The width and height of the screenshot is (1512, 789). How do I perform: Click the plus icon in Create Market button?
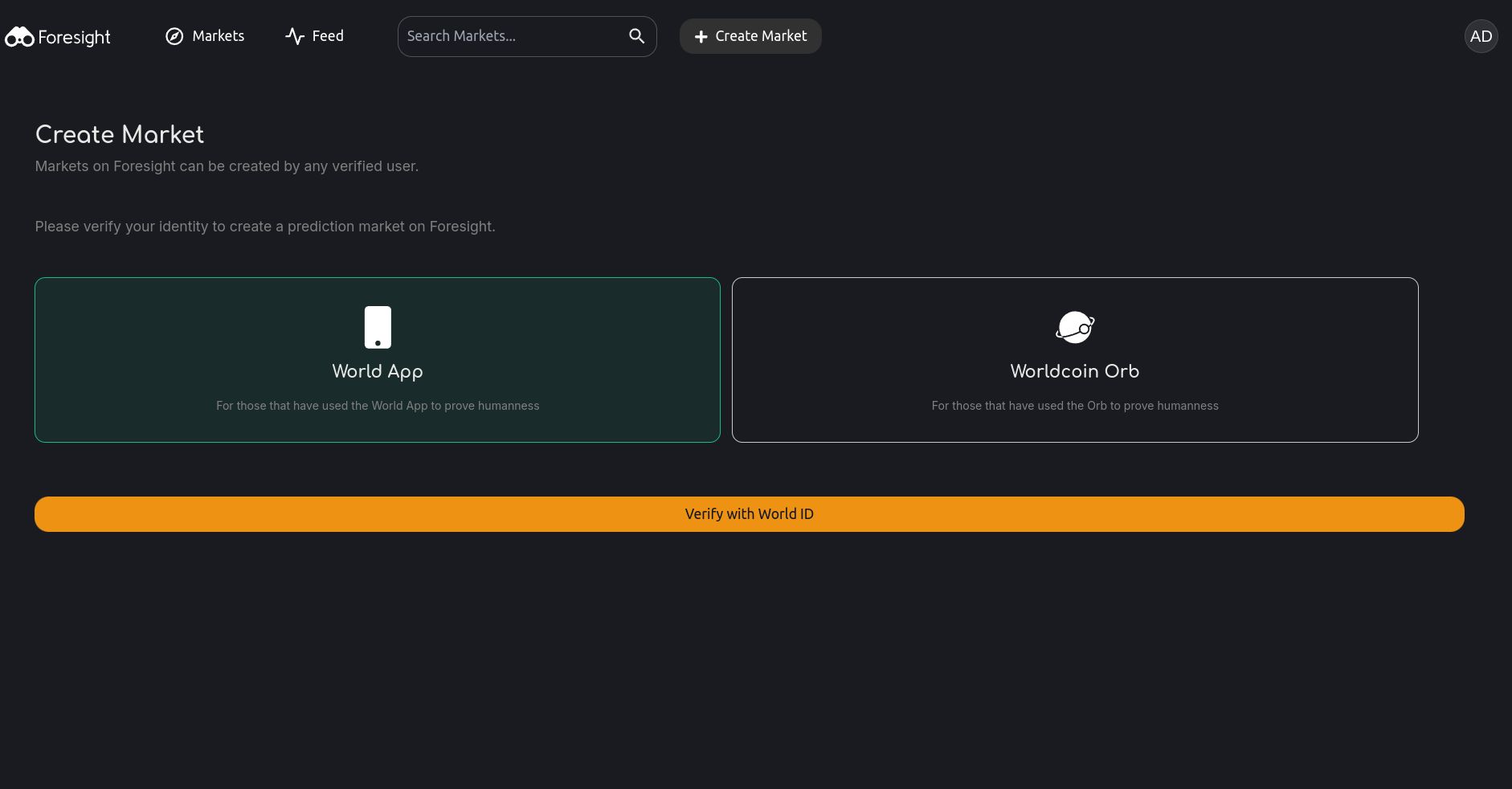click(701, 37)
